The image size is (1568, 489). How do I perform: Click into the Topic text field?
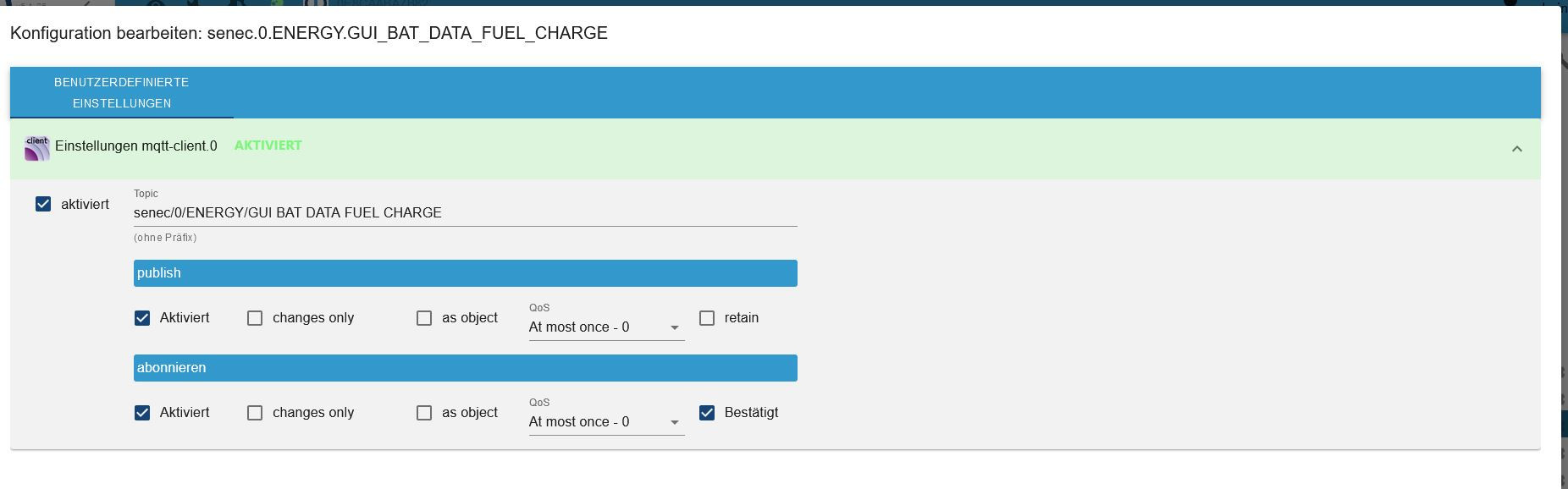(465, 213)
